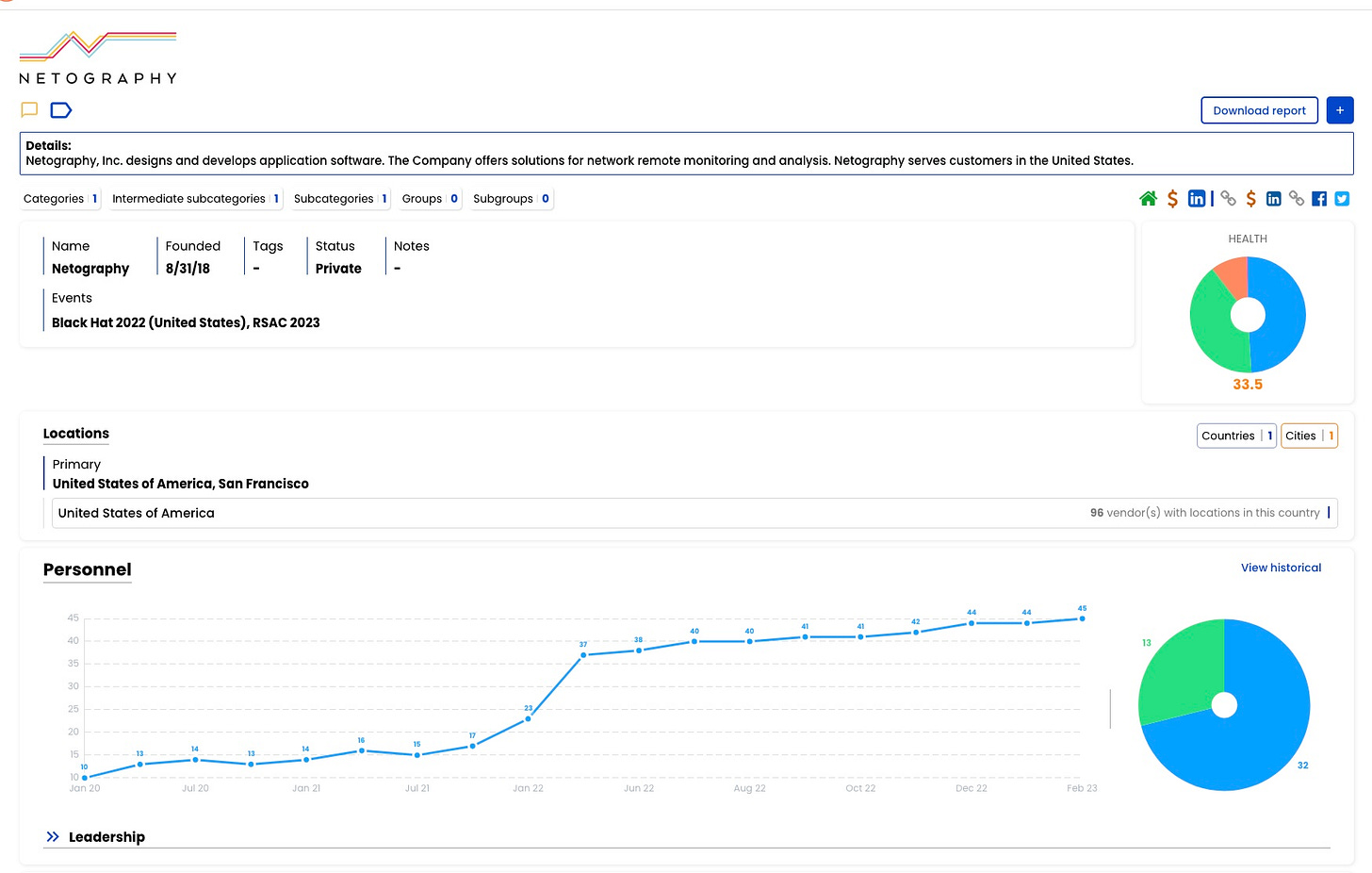
Task: Click the Jul 20 axis label
Action: pos(195,788)
